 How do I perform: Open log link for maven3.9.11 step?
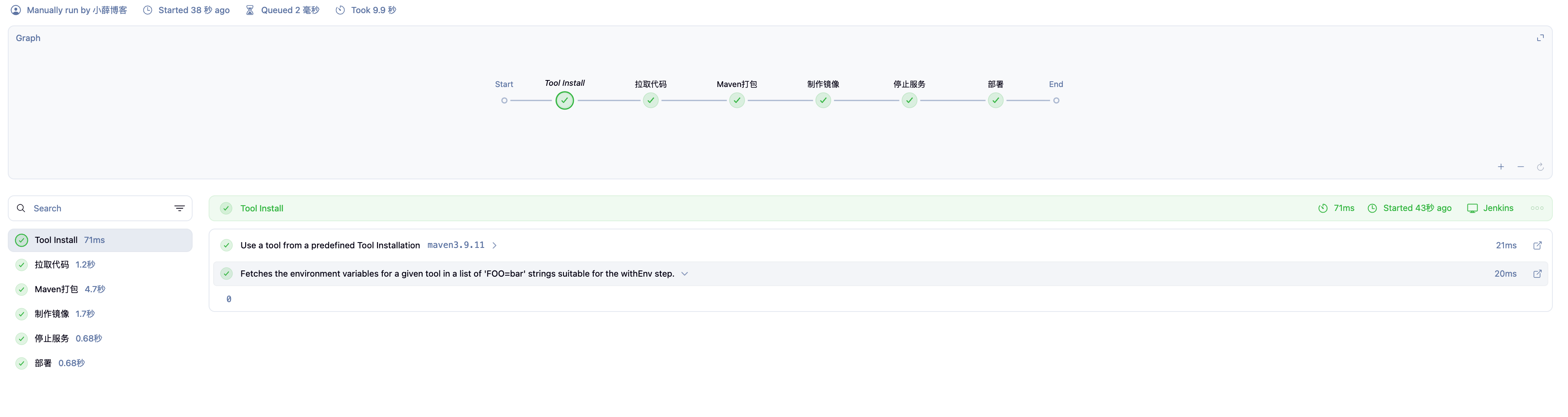pyautogui.click(x=1537, y=245)
